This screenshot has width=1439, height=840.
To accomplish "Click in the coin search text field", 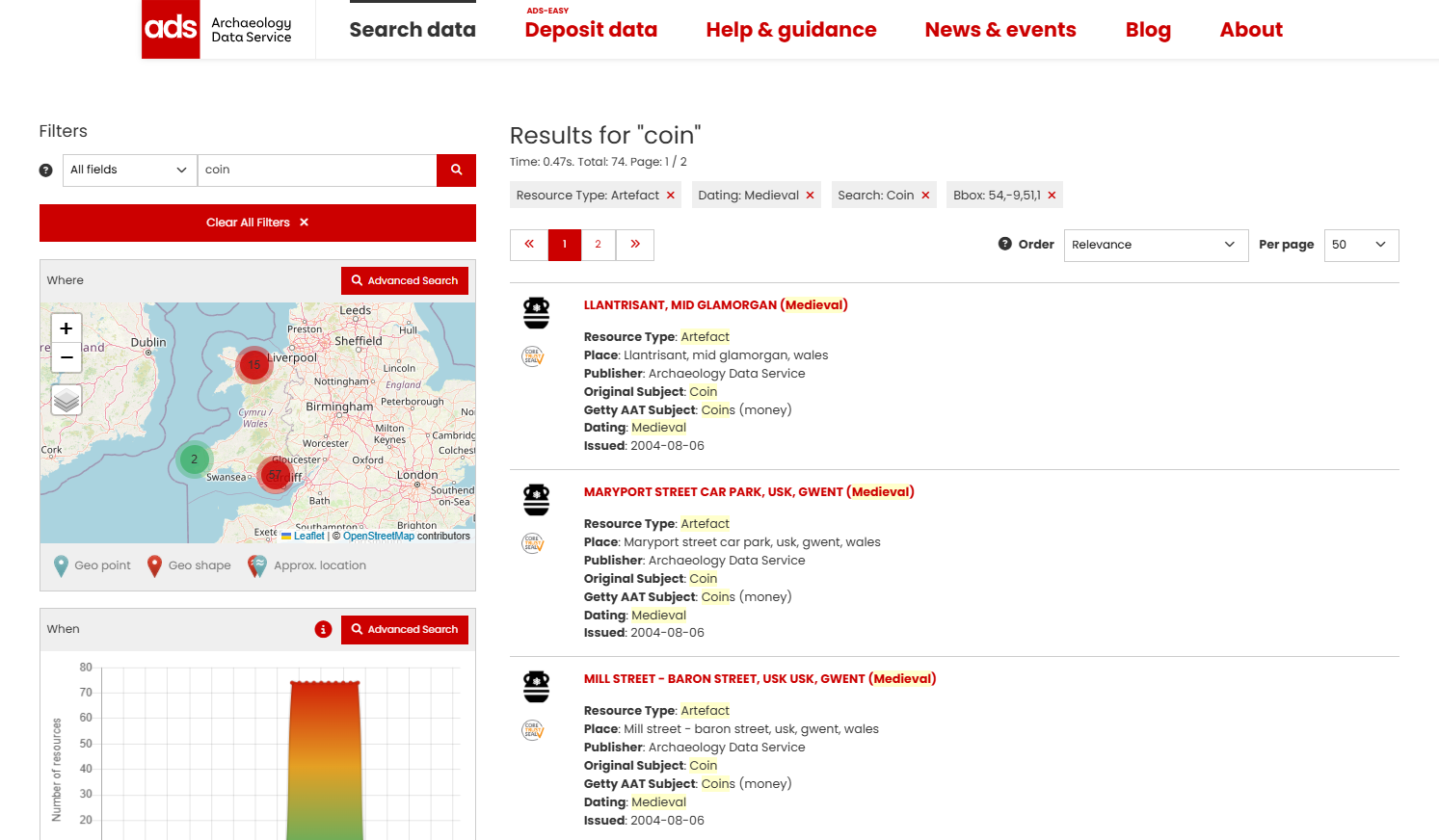I will [316, 171].
